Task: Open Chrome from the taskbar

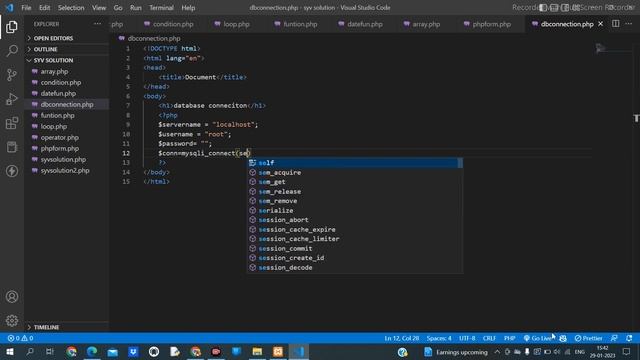Action: pos(71,352)
